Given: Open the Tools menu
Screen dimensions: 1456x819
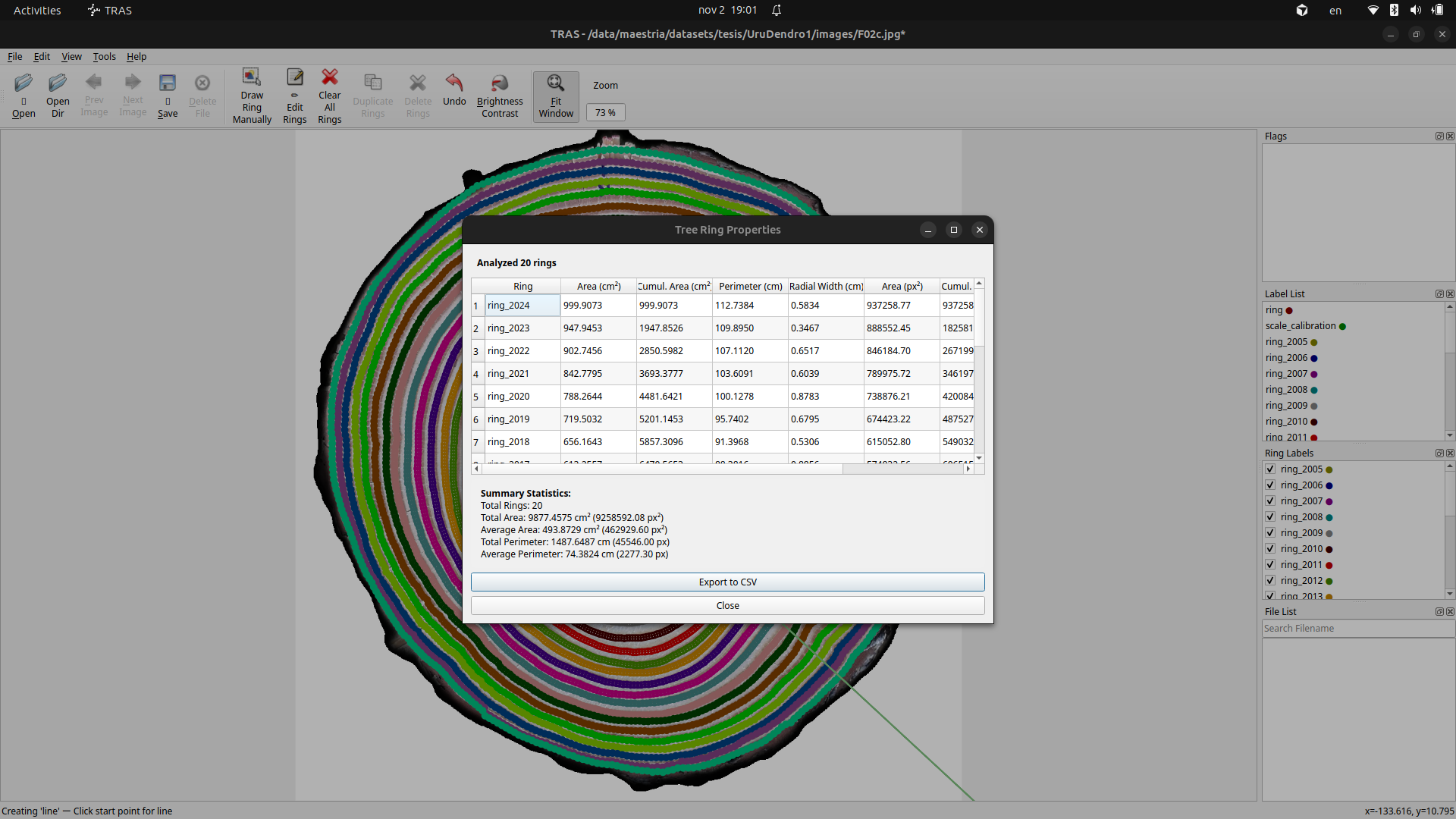Looking at the screenshot, I should coord(104,56).
